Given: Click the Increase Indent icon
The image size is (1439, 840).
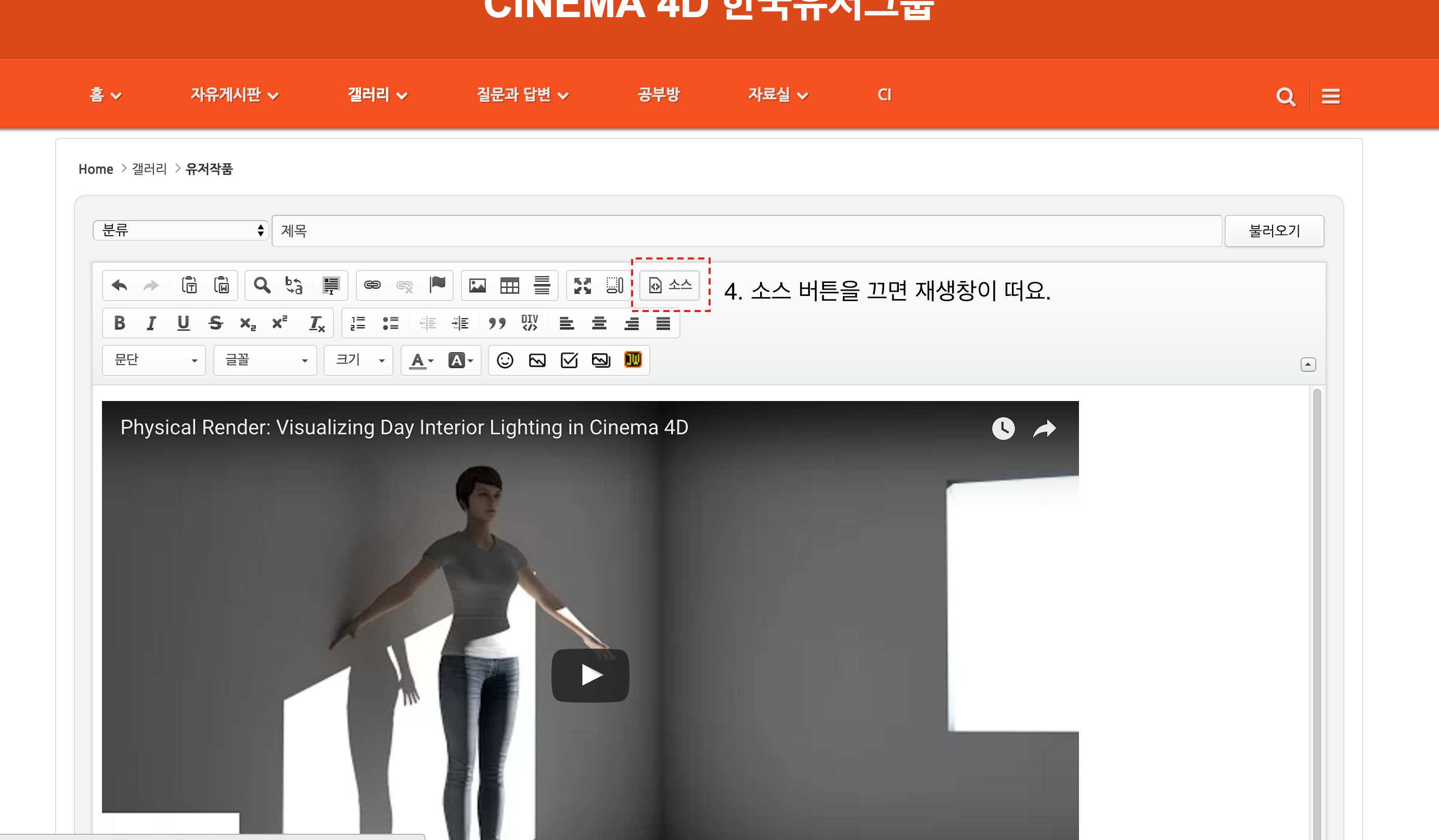Looking at the screenshot, I should (x=460, y=323).
